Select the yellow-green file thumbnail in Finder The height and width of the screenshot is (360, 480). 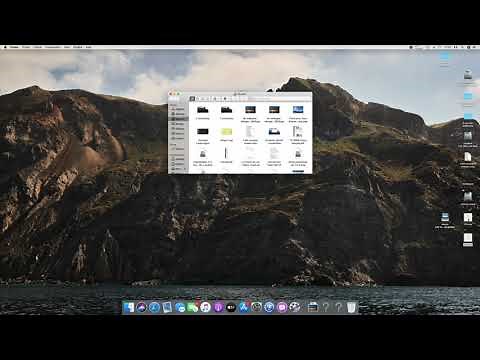[x=226, y=132]
